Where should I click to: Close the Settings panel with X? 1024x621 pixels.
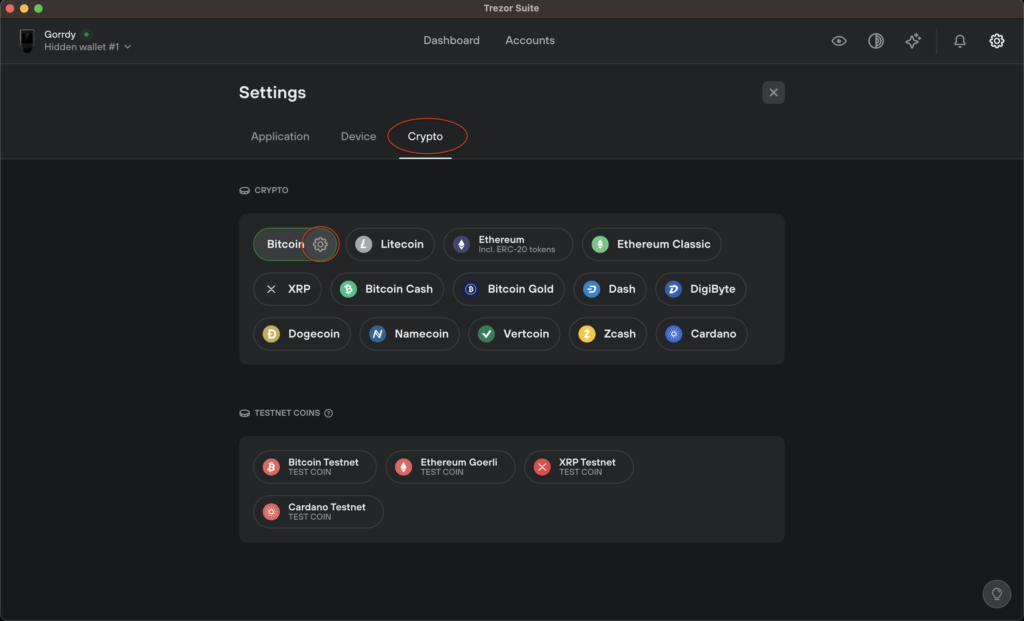(x=773, y=93)
